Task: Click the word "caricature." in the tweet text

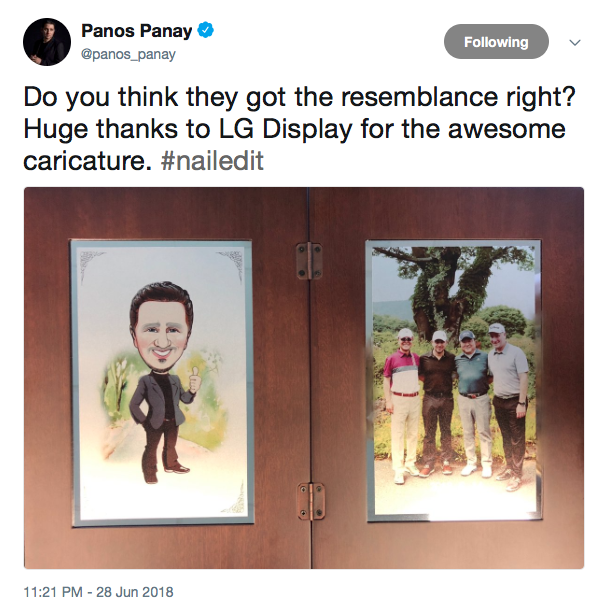Action: click(87, 161)
